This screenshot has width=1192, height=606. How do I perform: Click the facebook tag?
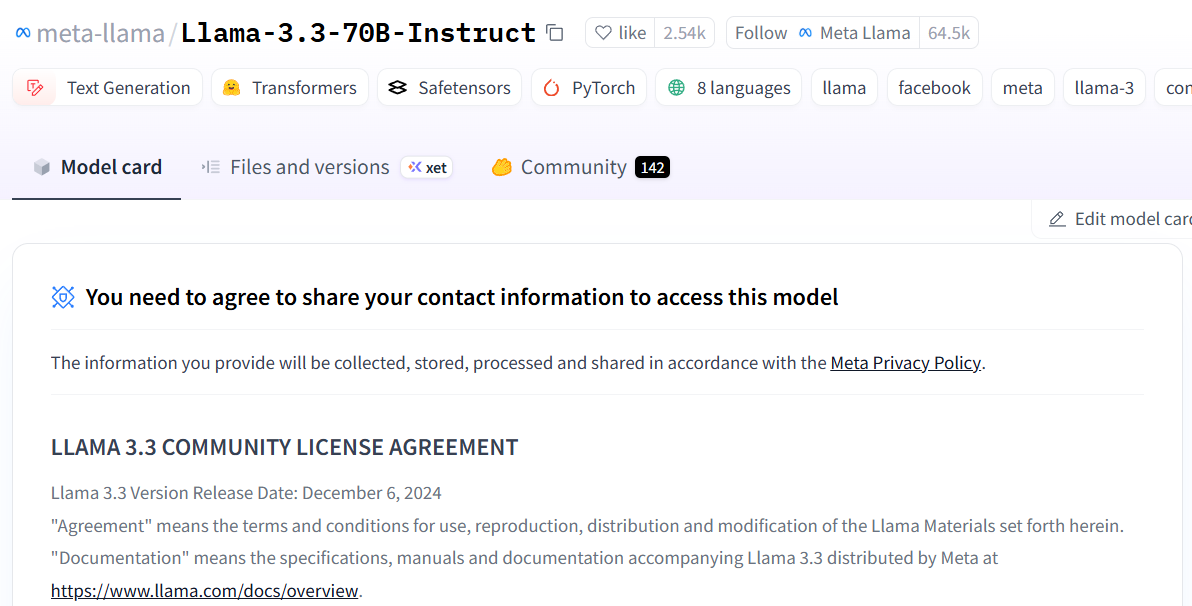[x=934, y=88]
